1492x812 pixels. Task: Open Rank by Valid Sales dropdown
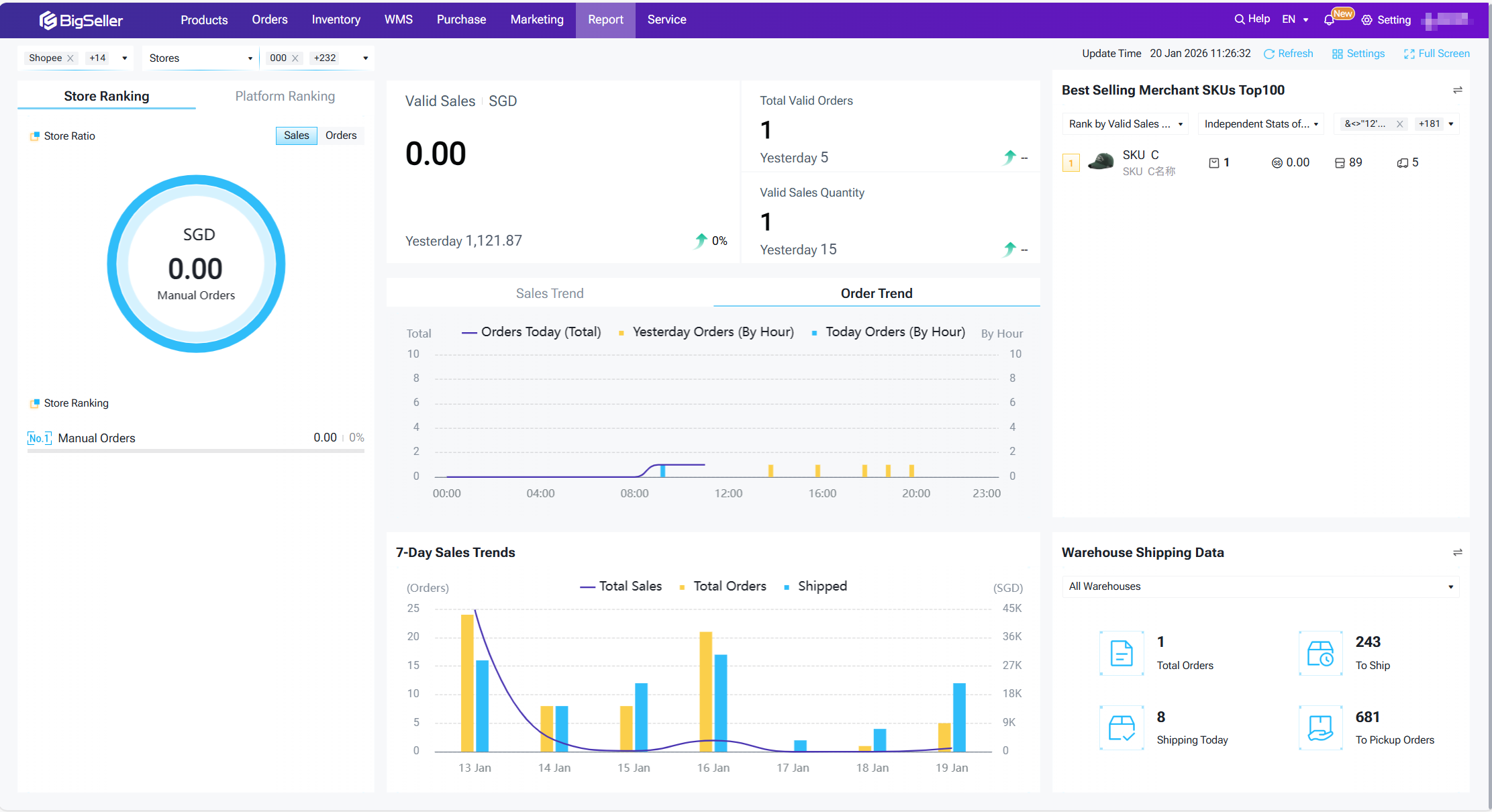[1125, 124]
